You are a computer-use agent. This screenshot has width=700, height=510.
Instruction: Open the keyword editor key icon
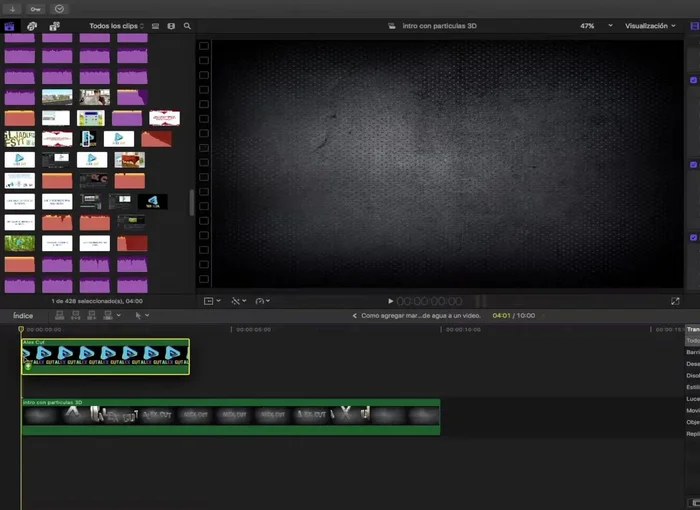[35, 8]
